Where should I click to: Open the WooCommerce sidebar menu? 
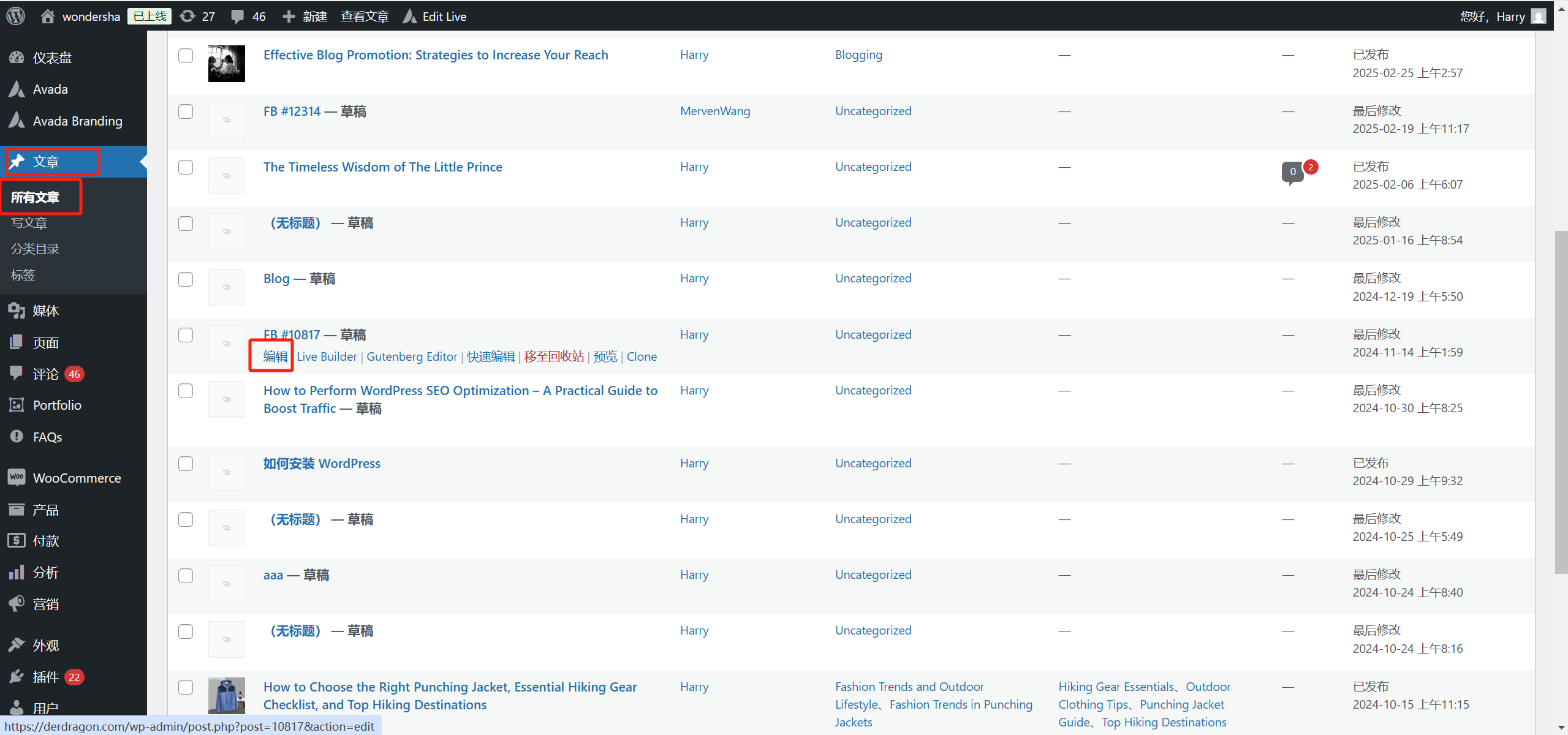pos(77,478)
